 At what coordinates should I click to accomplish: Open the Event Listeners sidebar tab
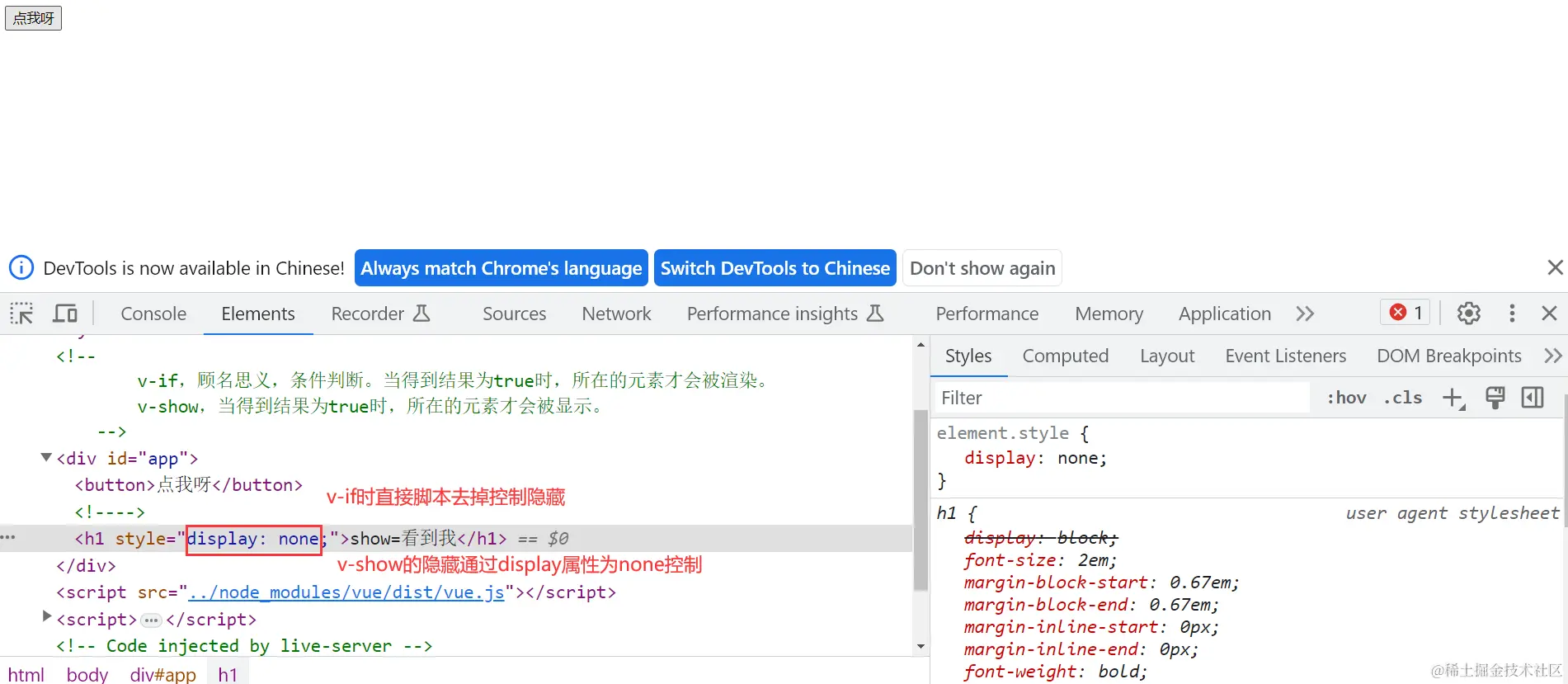coord(1286,356)
